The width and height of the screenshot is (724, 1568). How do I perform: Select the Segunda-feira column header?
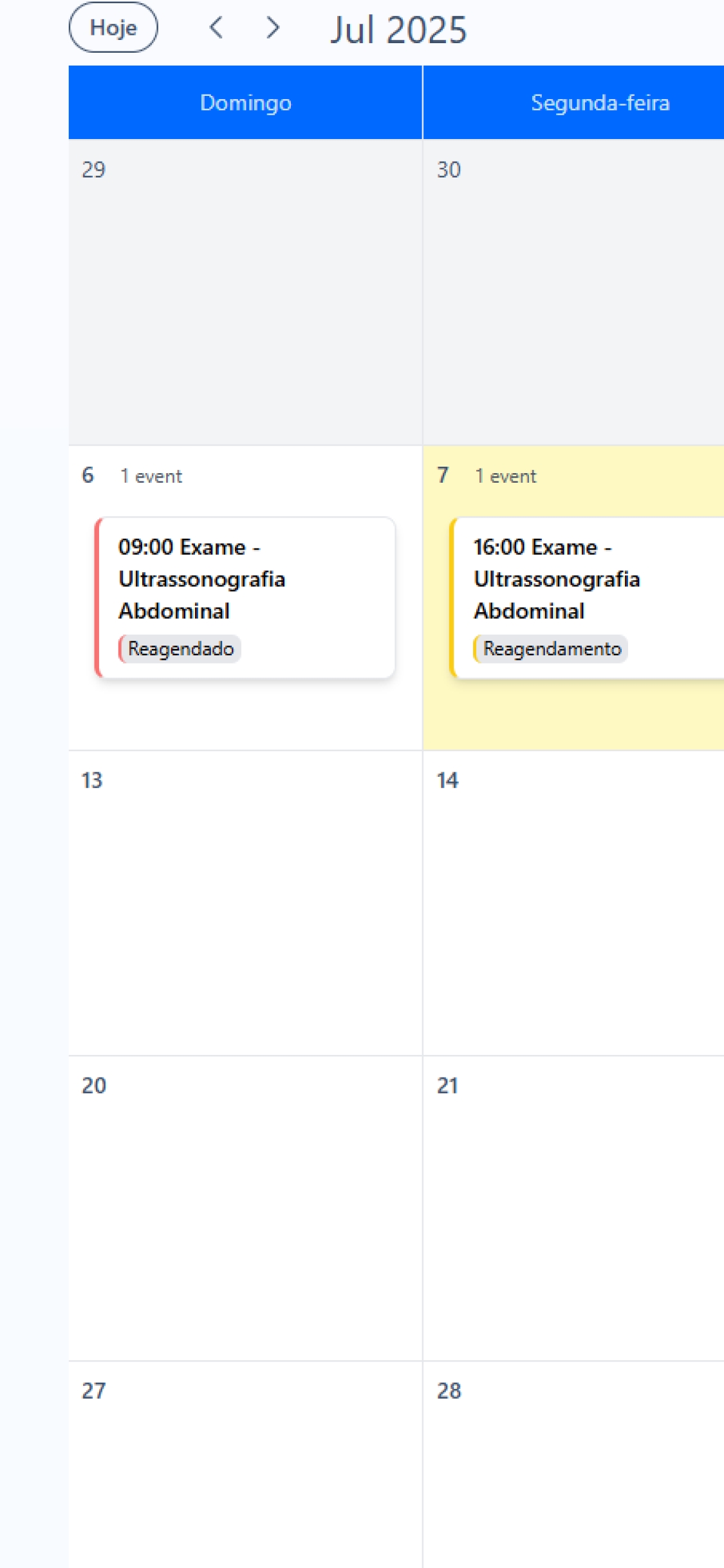[599, 103]
